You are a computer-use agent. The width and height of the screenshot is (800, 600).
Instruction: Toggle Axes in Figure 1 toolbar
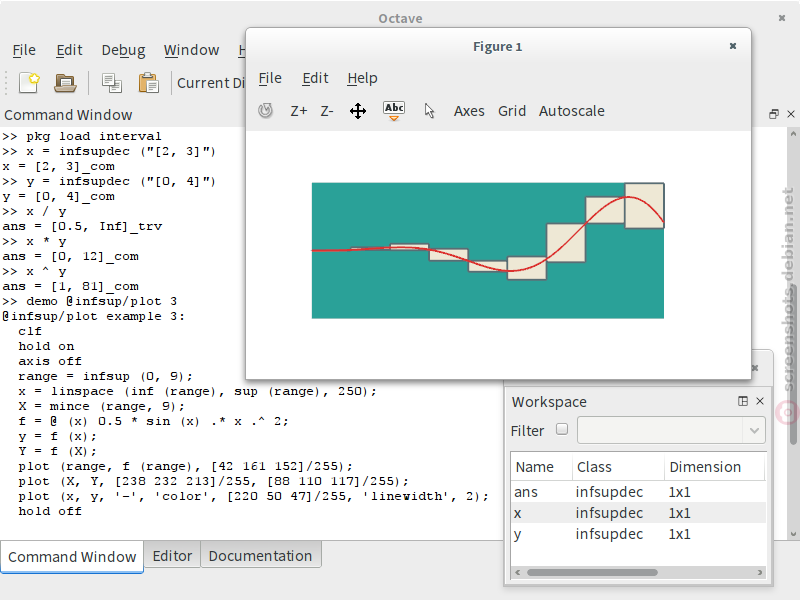pyautogui.click(x=469, y=111)
